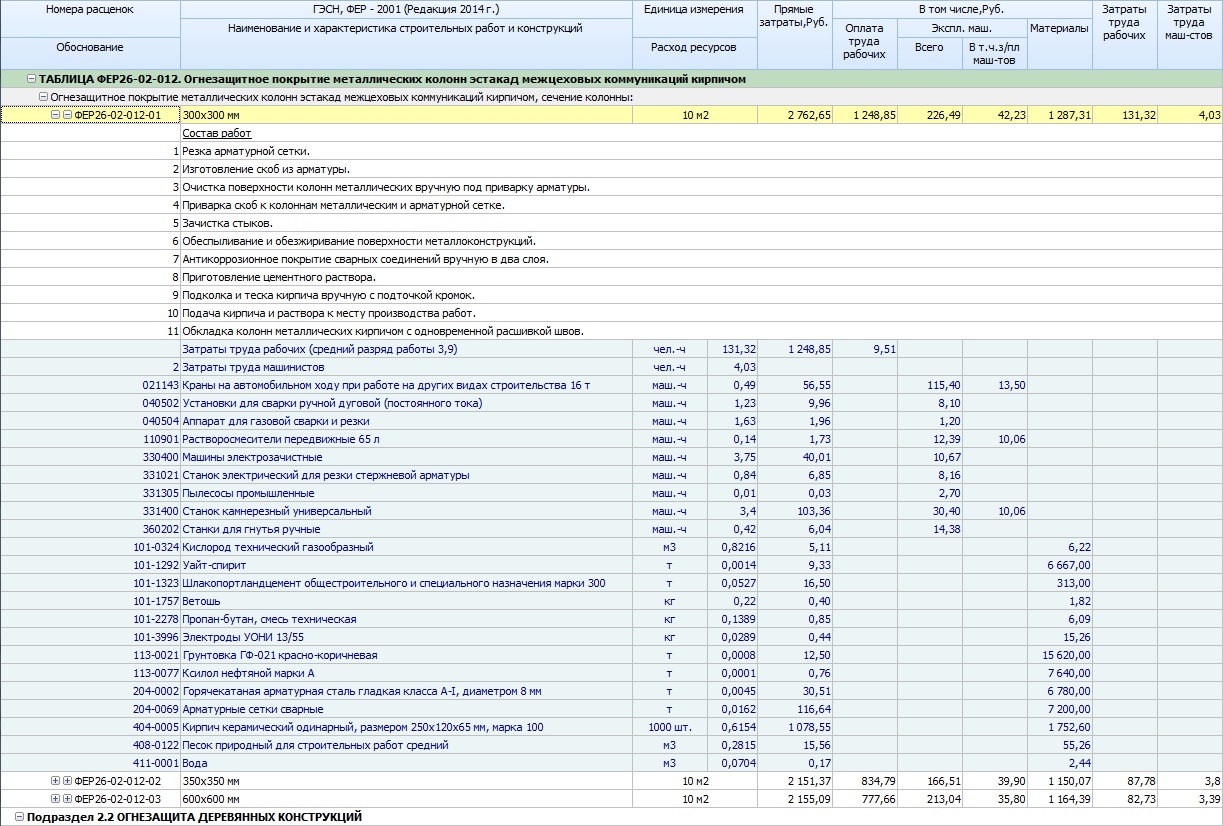Expand ФЕР26-02-012-02 using its leftmost plus box
Screen dimensions: 1223x826
55,781
